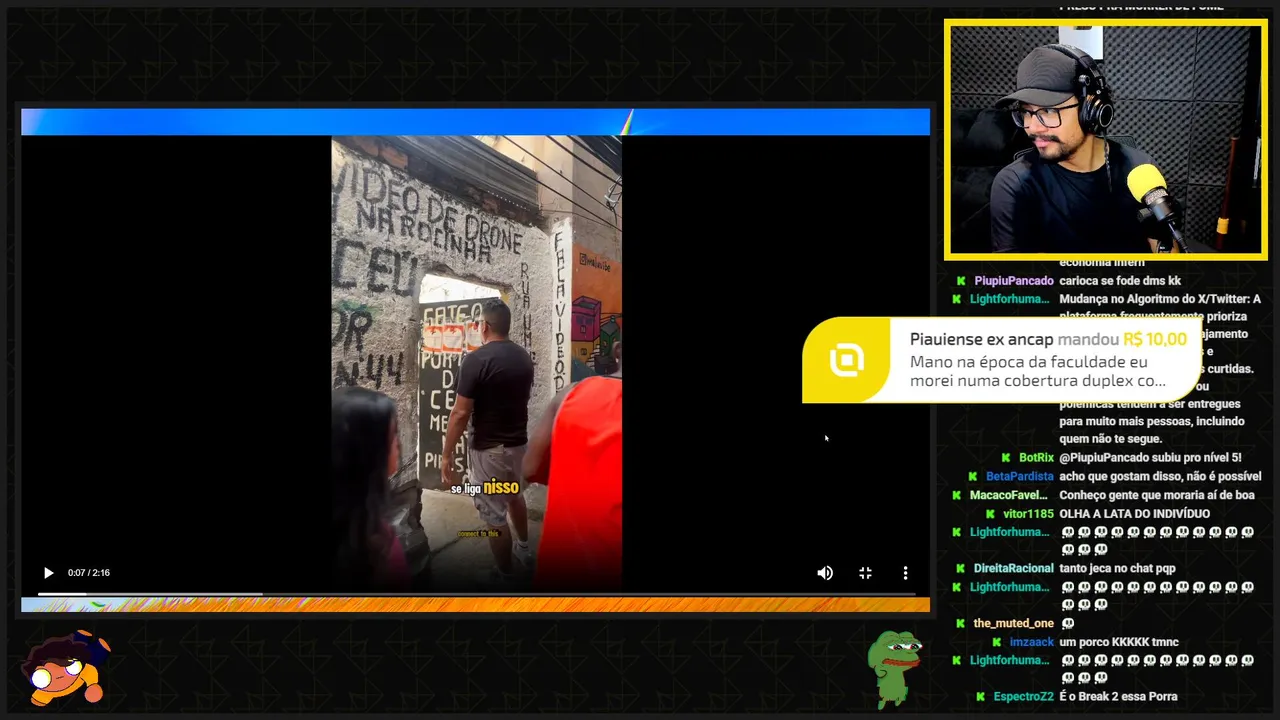Click the "OLHA A LATA DO INDIVÍDUO" message
Screen dimensions: 1280x720
[x=1134, y=514]
